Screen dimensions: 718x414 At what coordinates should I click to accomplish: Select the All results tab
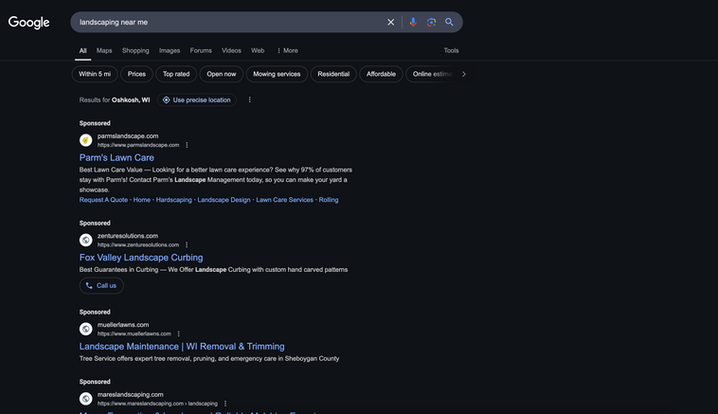83,50
